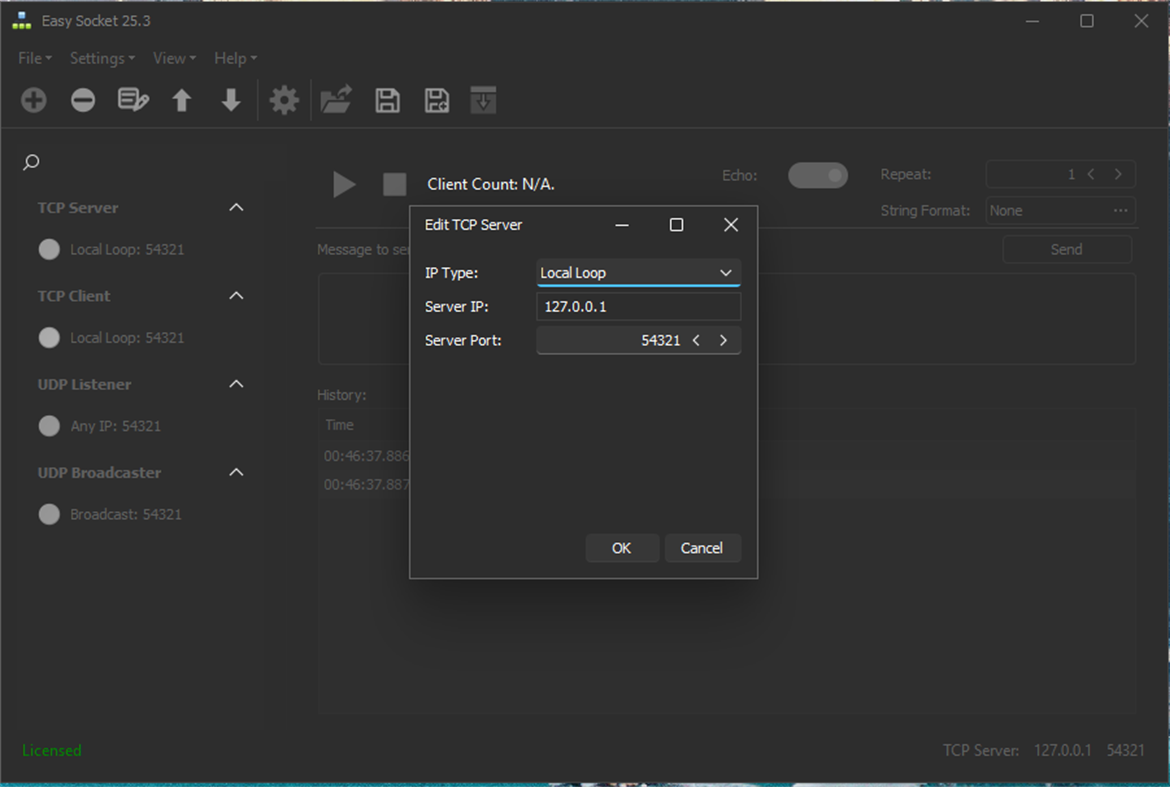Select Local Loop: 54321 under TCP Server

tap(127, 250)
